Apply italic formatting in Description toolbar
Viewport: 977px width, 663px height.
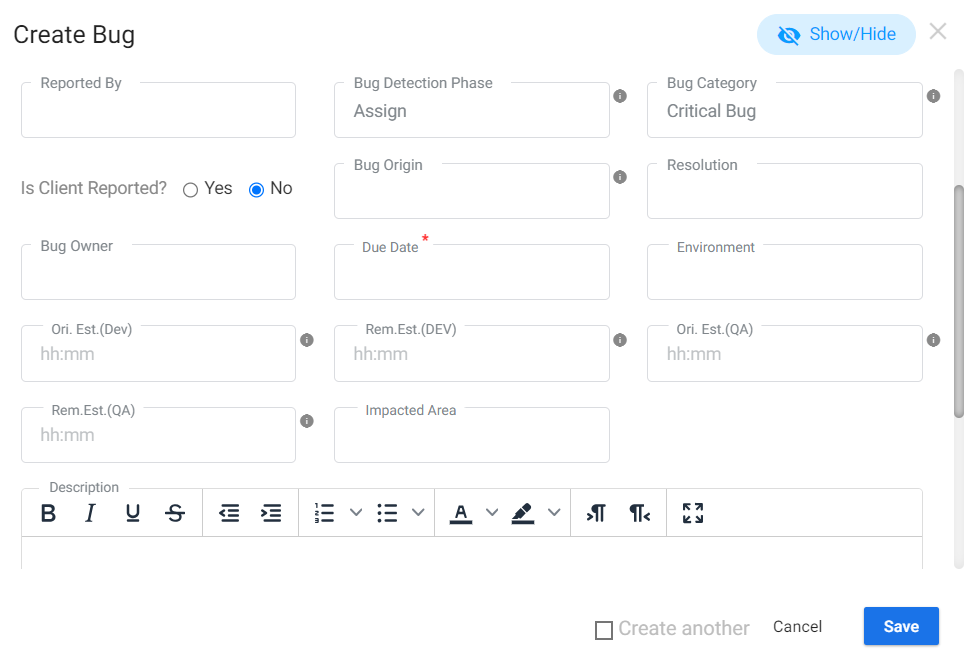coord(90,513)
